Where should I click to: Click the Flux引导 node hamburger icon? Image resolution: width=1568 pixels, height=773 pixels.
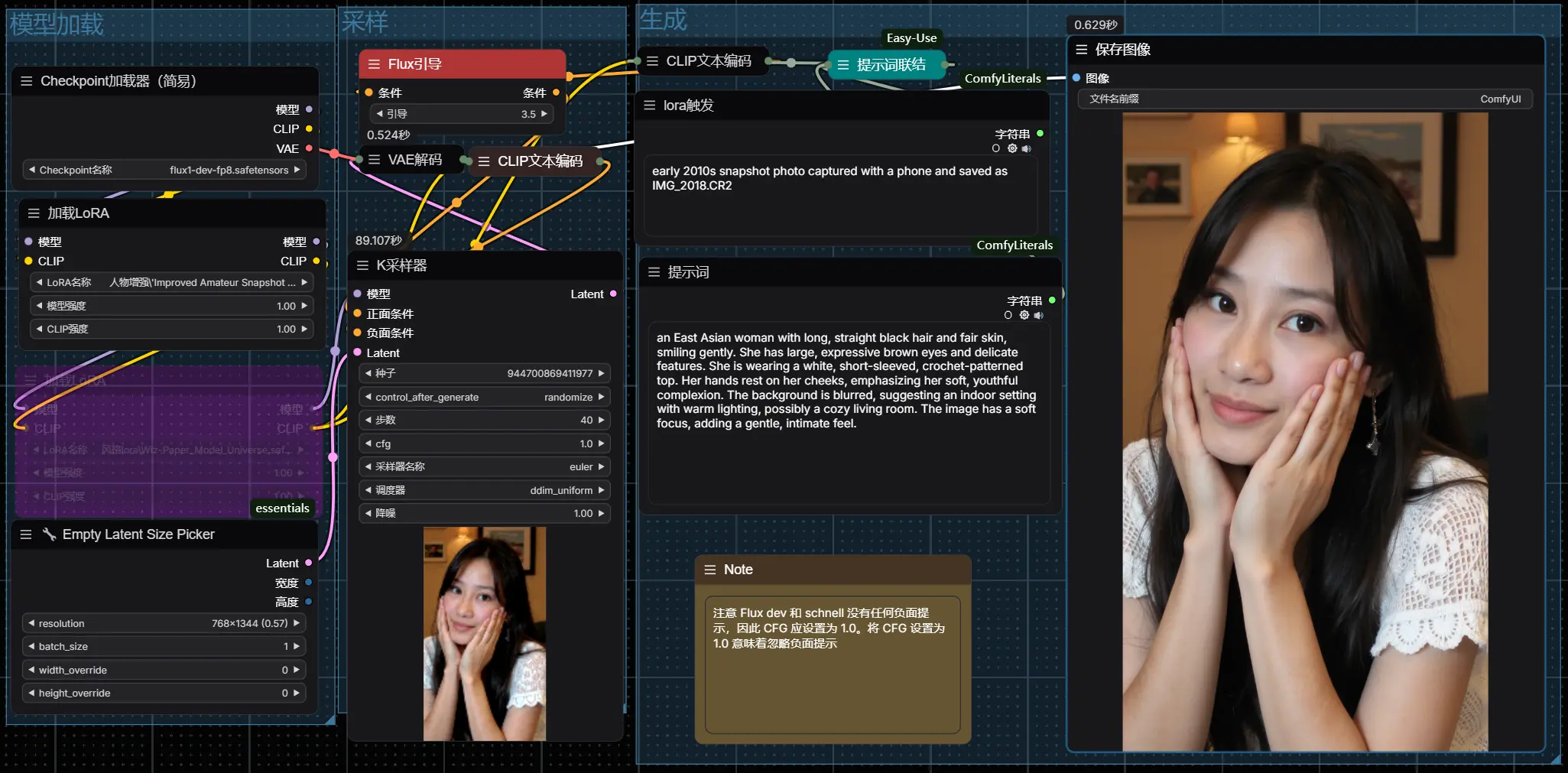[x=374, y=64]
